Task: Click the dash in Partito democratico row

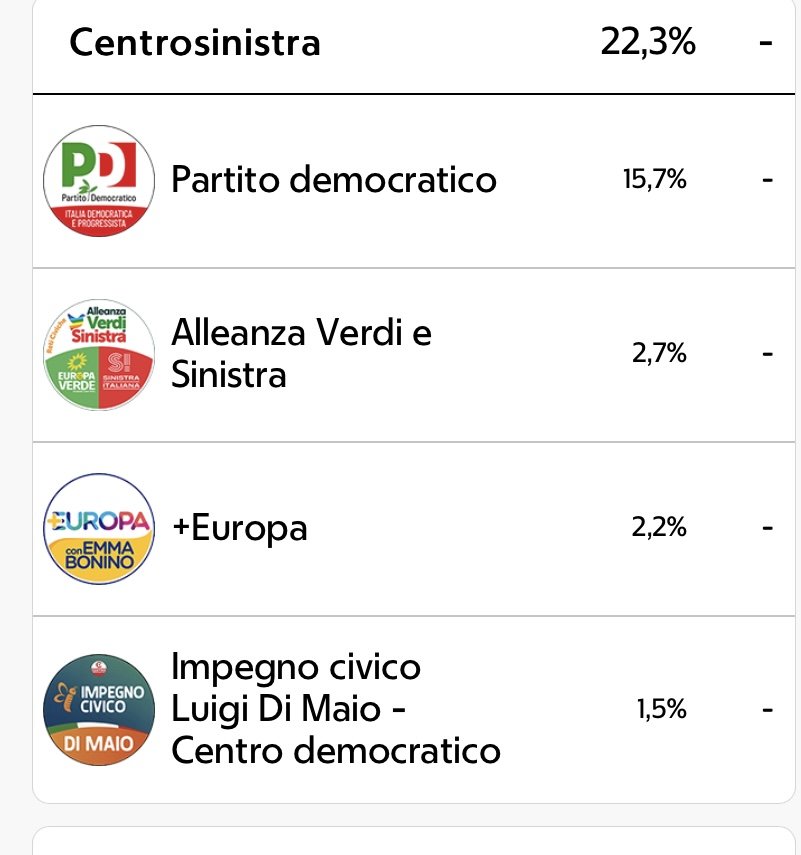Action: [x=767, y=180]
